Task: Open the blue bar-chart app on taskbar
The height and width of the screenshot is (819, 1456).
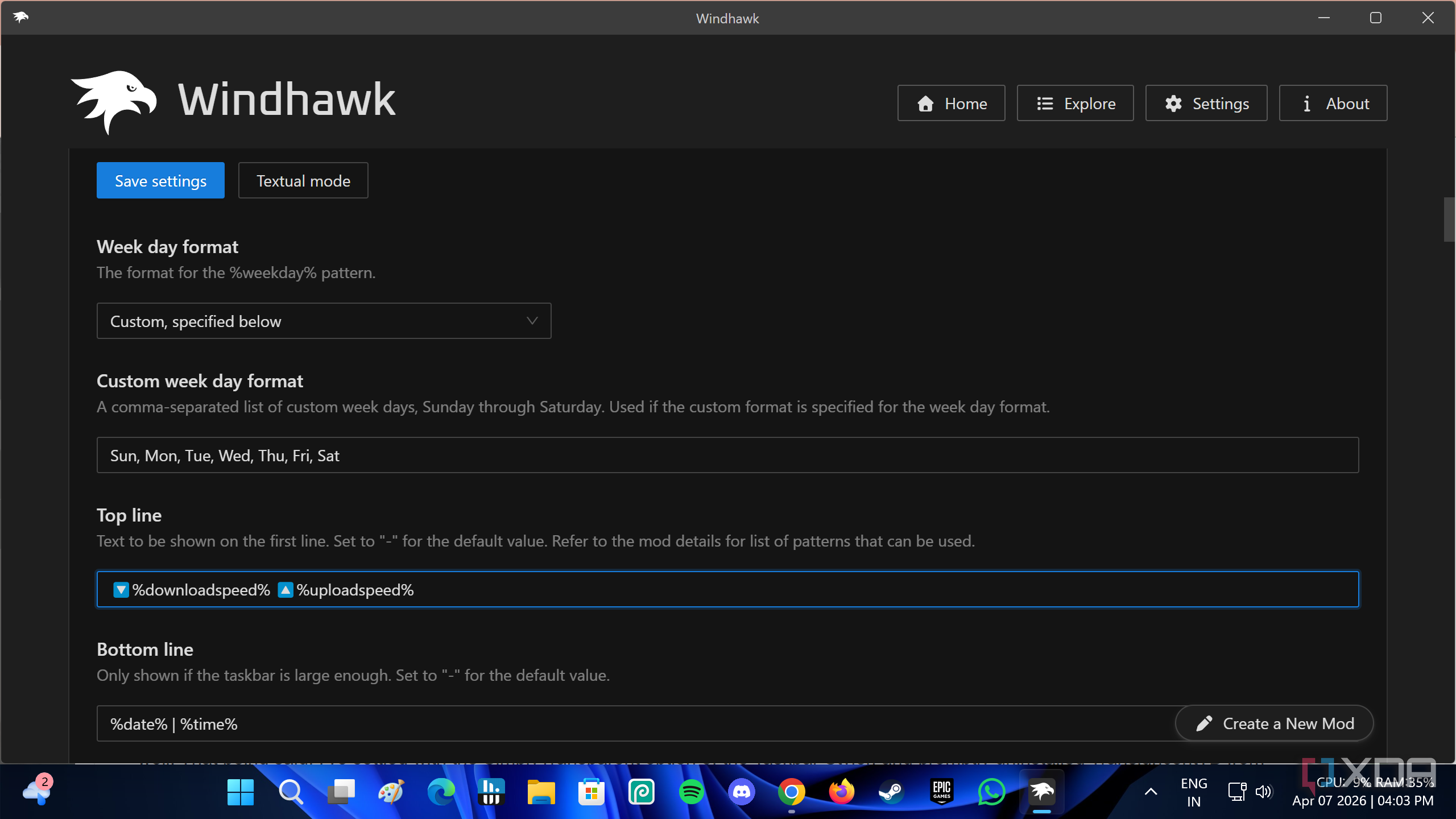Action: [x=491, y=792]
